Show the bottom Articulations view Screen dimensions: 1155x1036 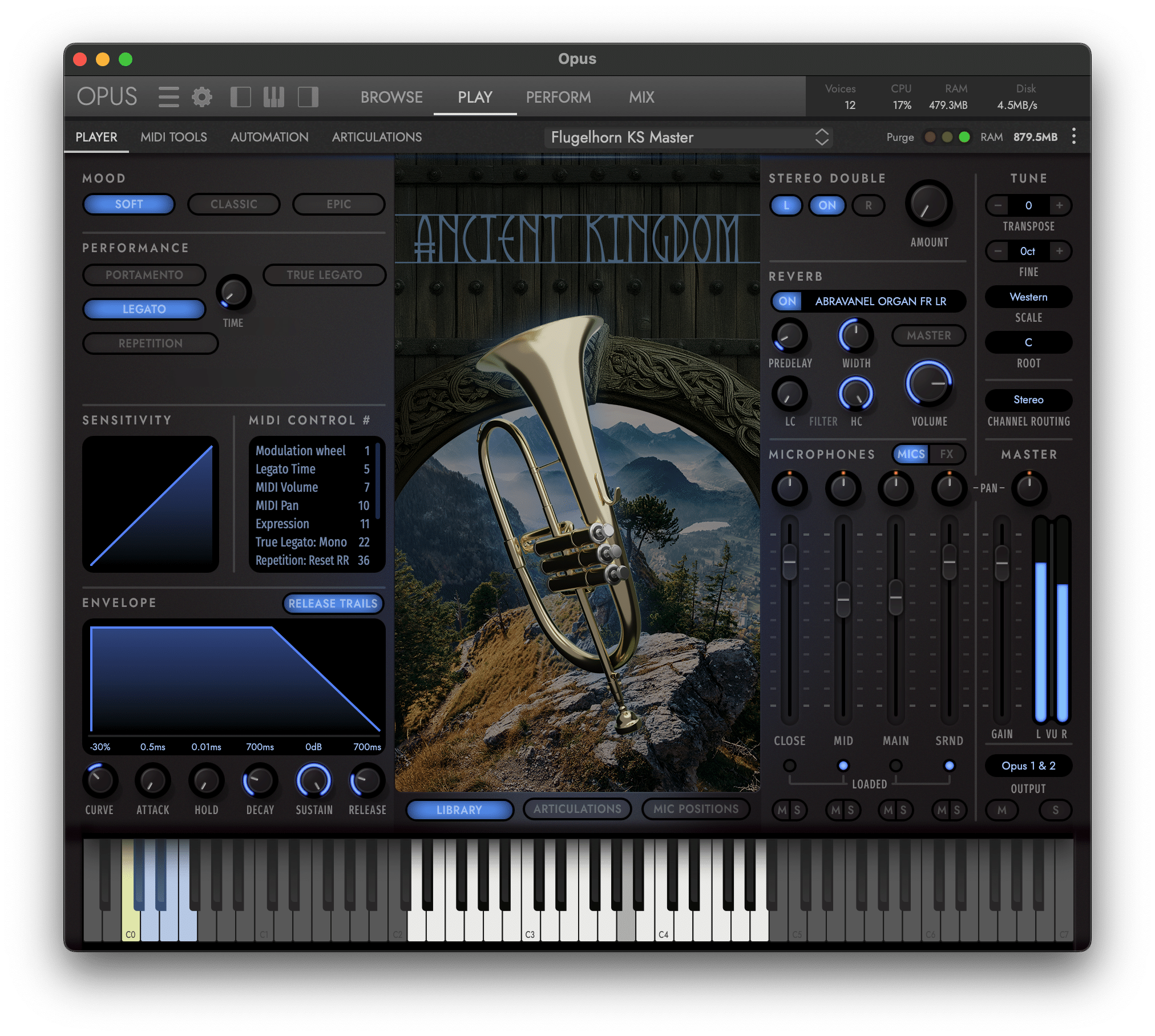tap(577, 809)
